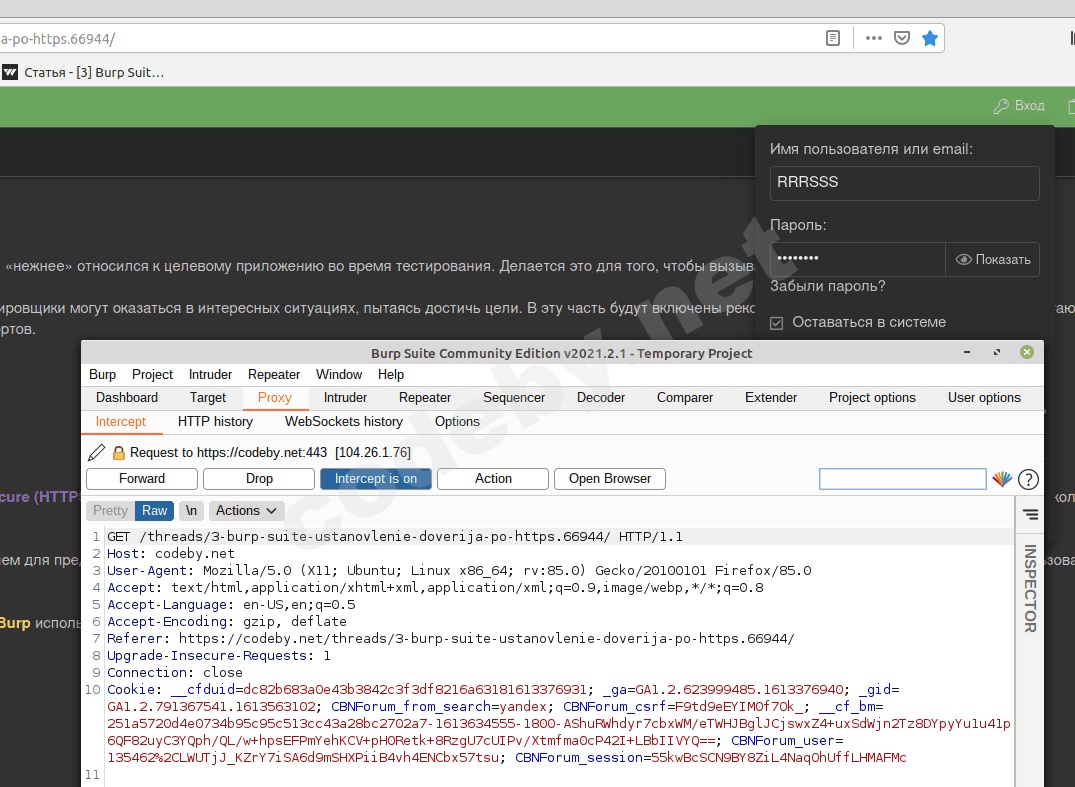The height and width of the screenshot is (787, 1075).
Task: Open the Repeater tab
Action: point(425,398)
